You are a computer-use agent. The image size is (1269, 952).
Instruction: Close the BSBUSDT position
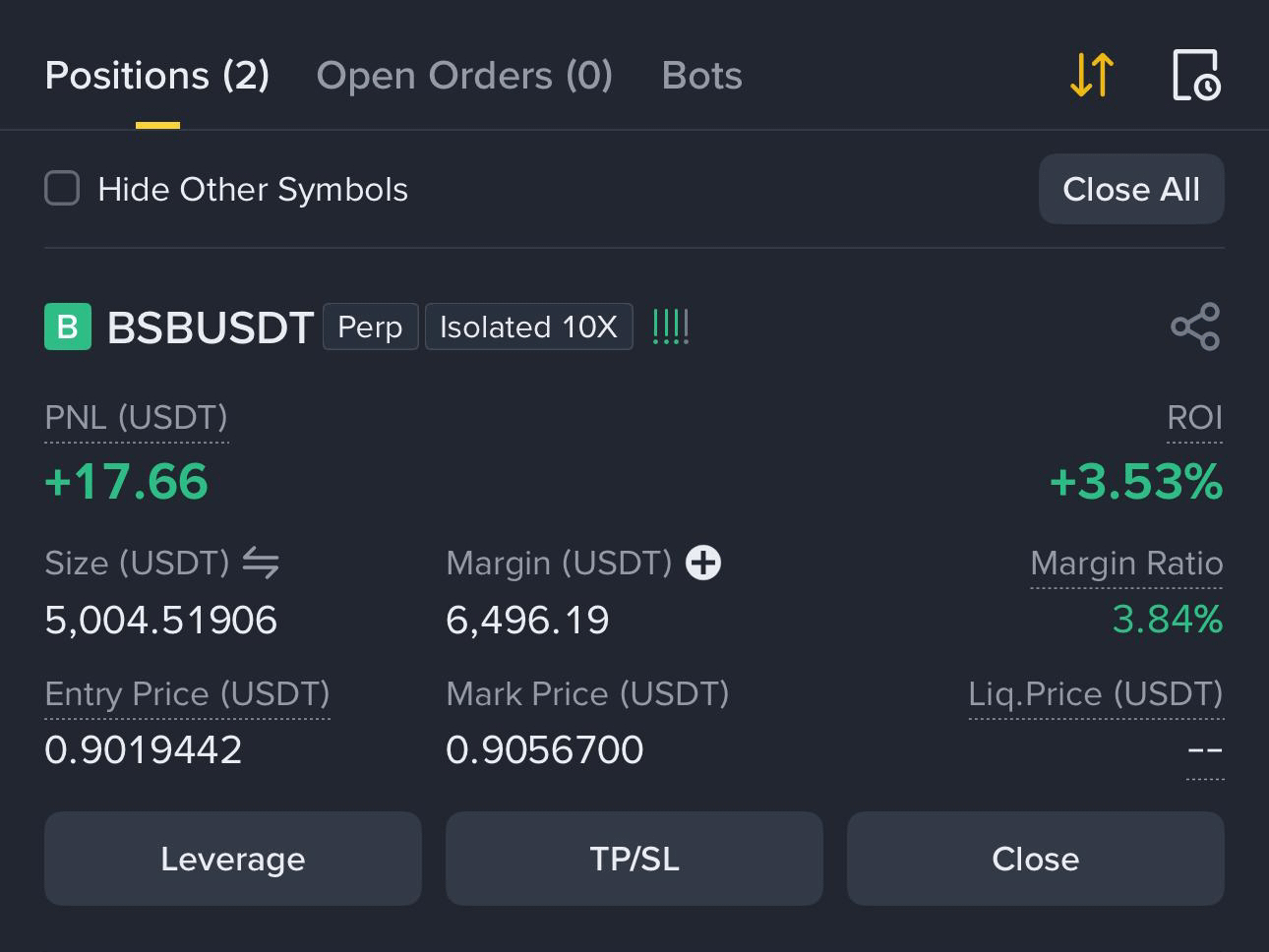pos(1036,859)
